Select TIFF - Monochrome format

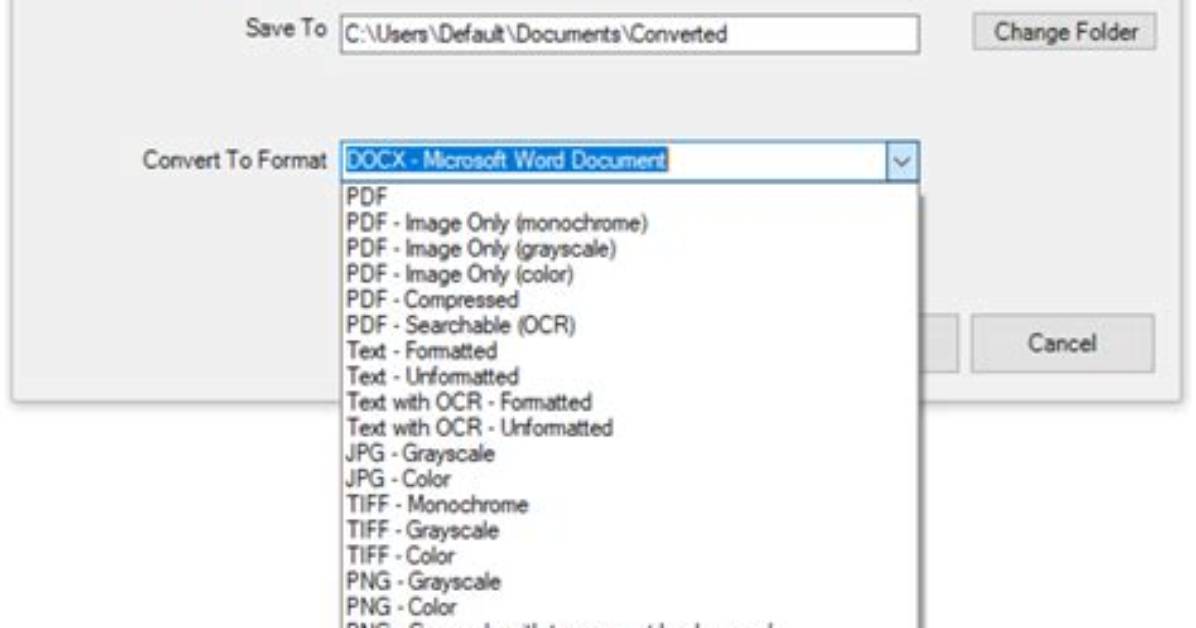(x=630, y=504)
